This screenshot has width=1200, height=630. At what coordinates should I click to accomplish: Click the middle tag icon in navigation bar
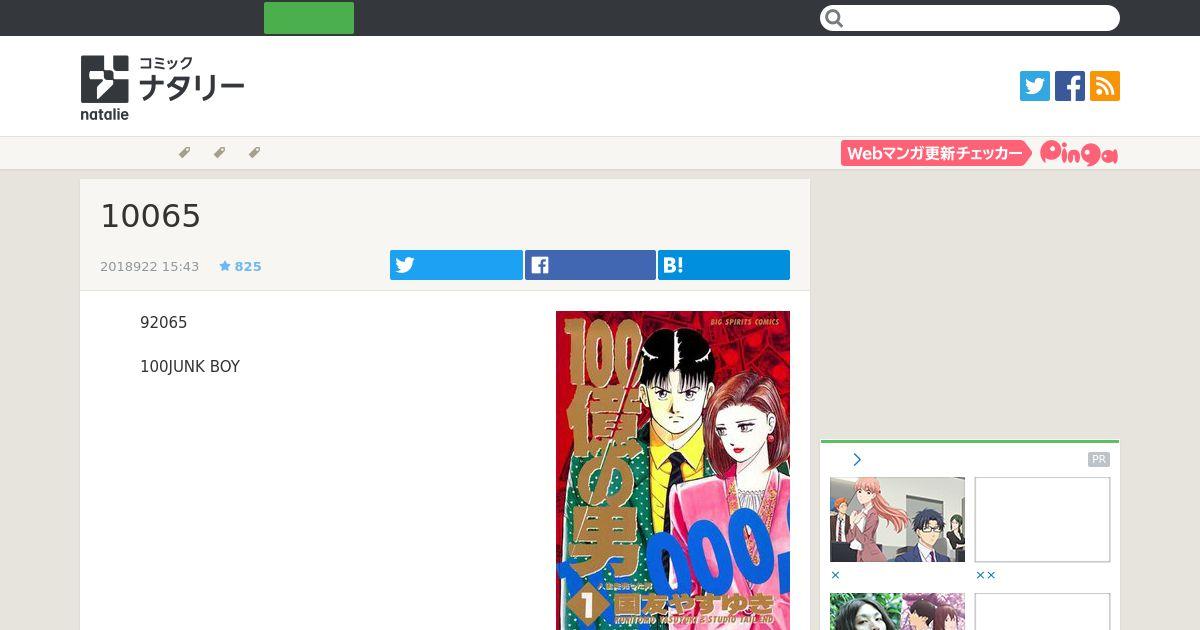[x=219, y=153]
